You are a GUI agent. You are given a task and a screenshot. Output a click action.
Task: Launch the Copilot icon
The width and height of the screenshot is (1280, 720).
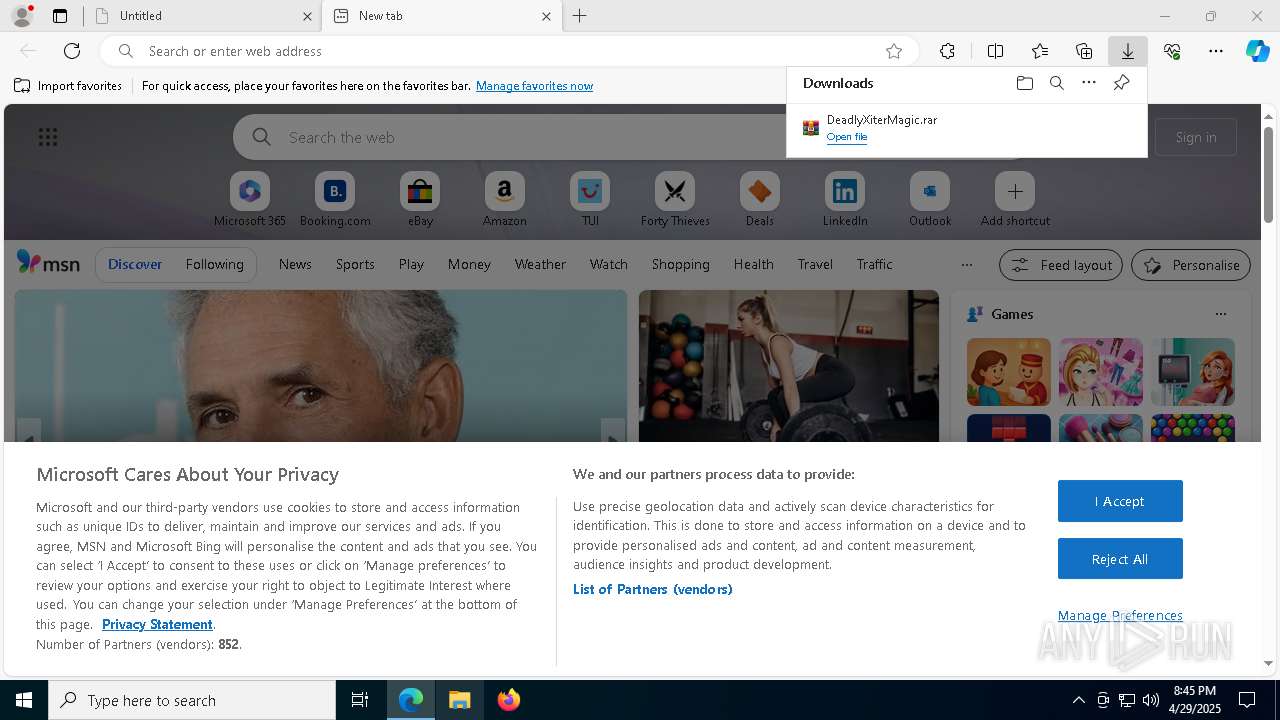1258,51
